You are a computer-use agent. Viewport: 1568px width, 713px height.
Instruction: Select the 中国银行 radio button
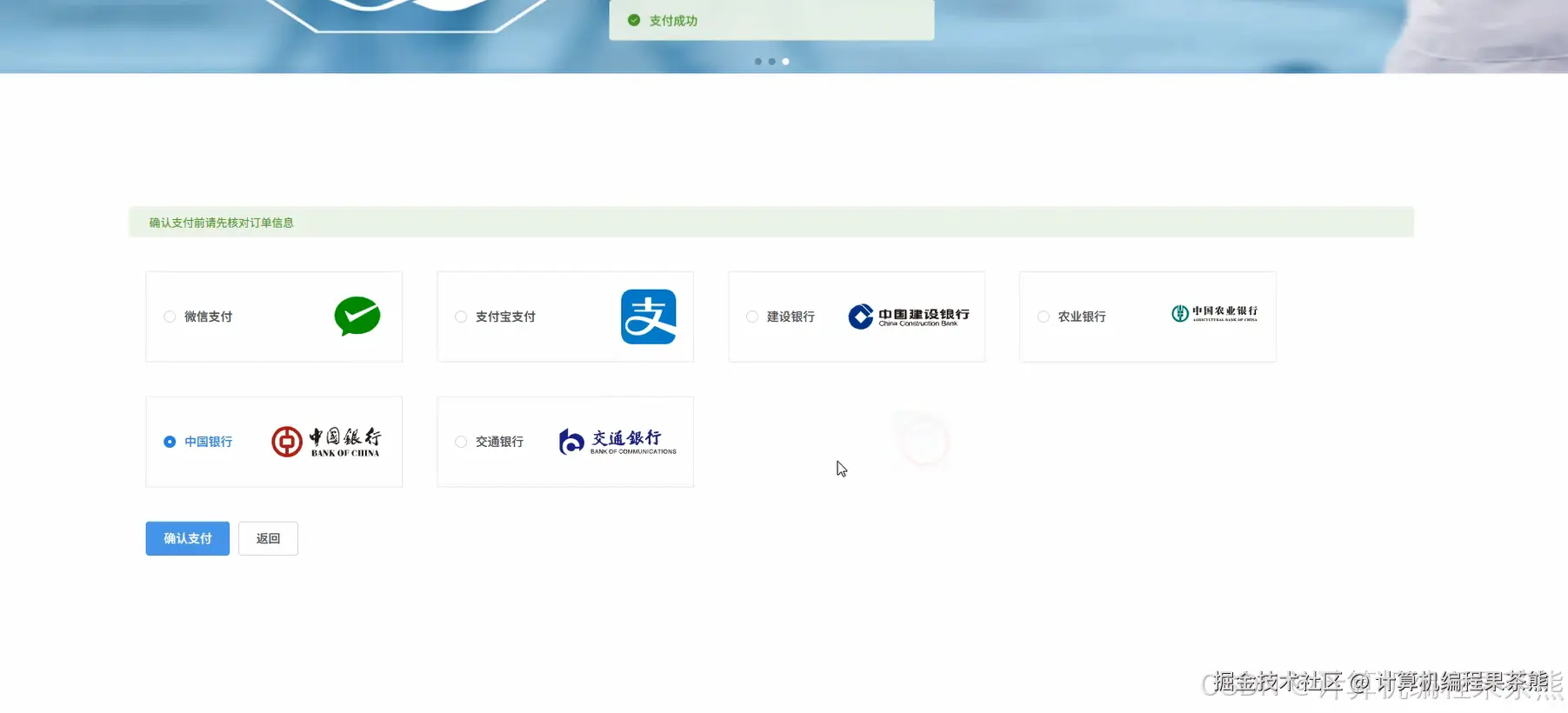pos(170,442)
